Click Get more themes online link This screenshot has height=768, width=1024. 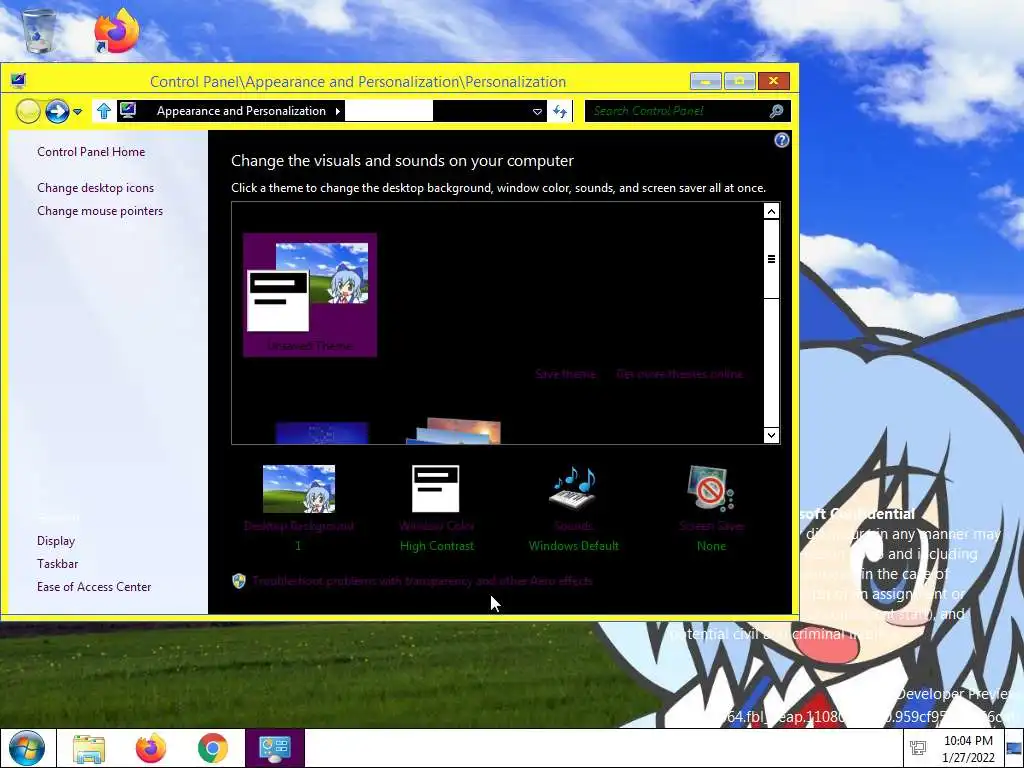pos(679,374)
